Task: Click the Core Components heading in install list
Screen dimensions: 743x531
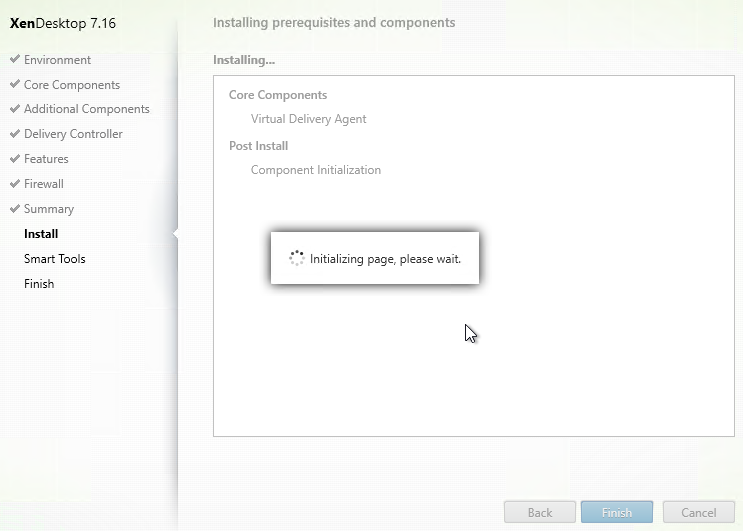Action: (x=278, y=95)
